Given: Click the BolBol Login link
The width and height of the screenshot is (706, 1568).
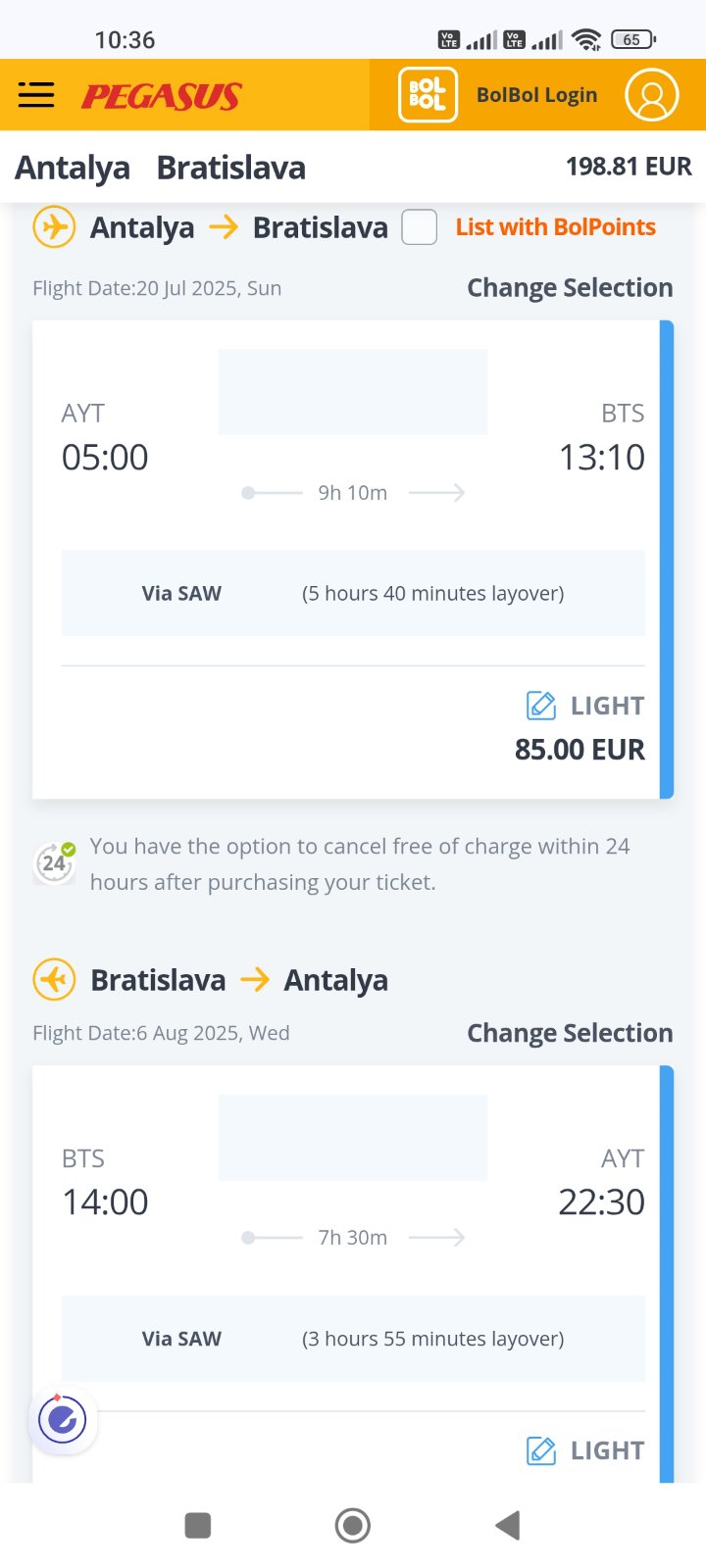Looking at the screenshot, I should coord(536,95).
